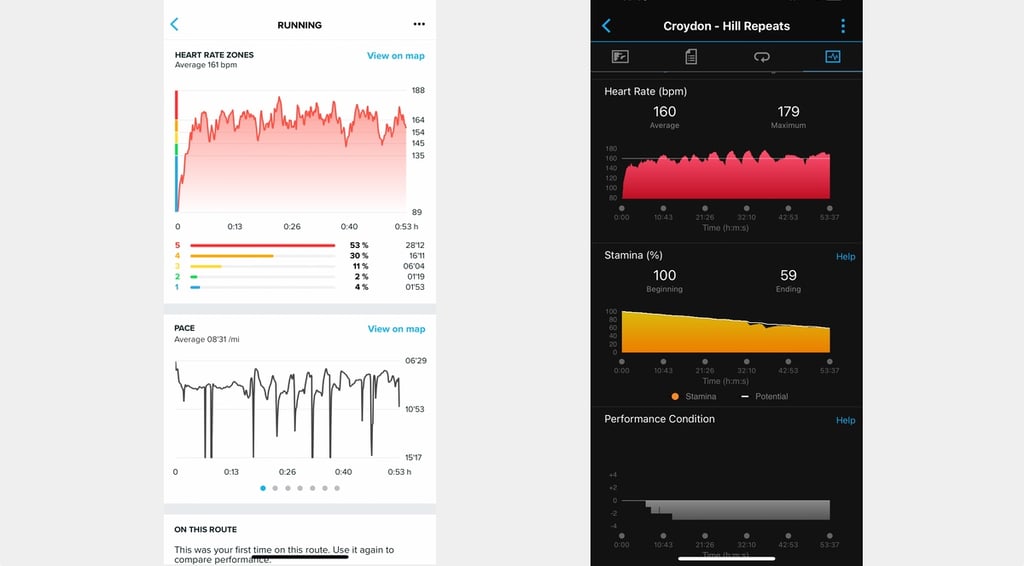1024x566 pixels.
Task: Open Help for Performance Condition
Action: [846, 420]
